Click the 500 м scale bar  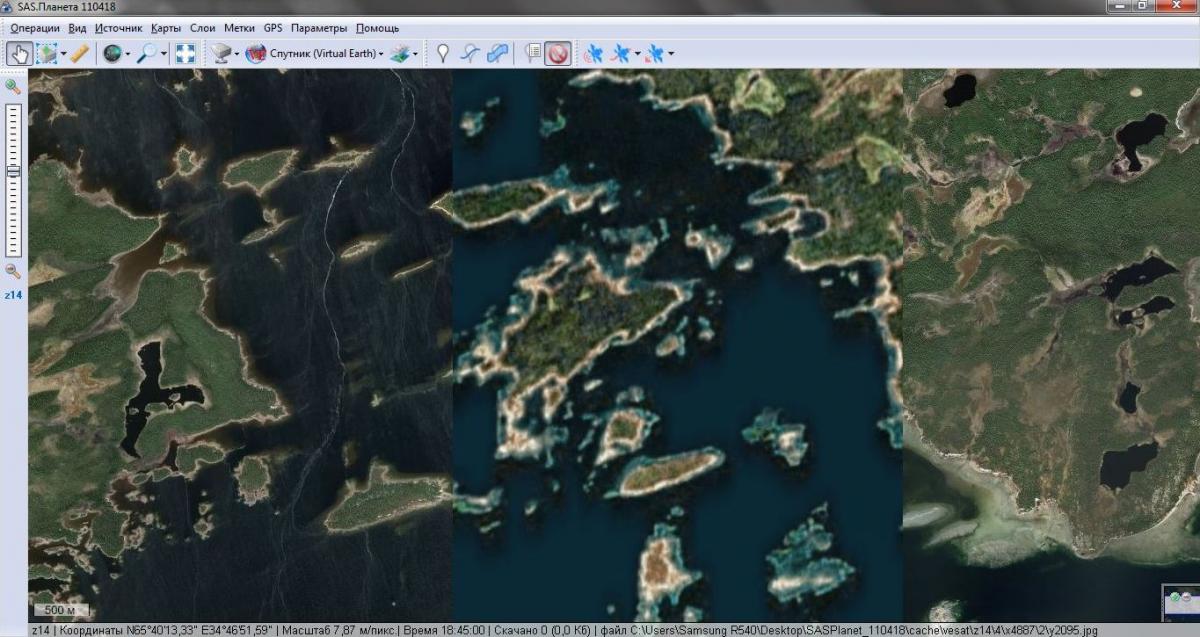(x=62, y=609)
